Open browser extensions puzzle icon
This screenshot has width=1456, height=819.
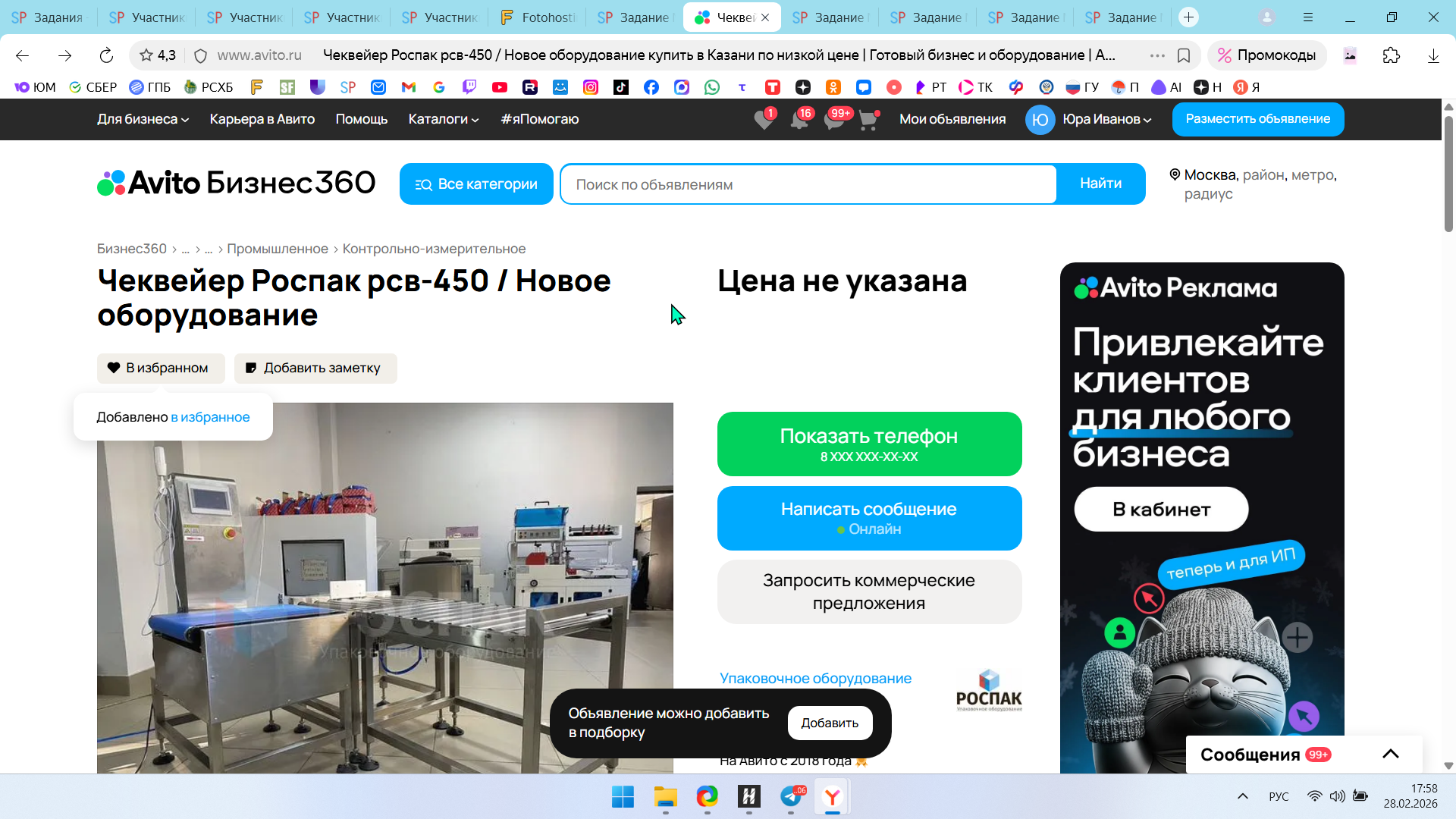1391,55
